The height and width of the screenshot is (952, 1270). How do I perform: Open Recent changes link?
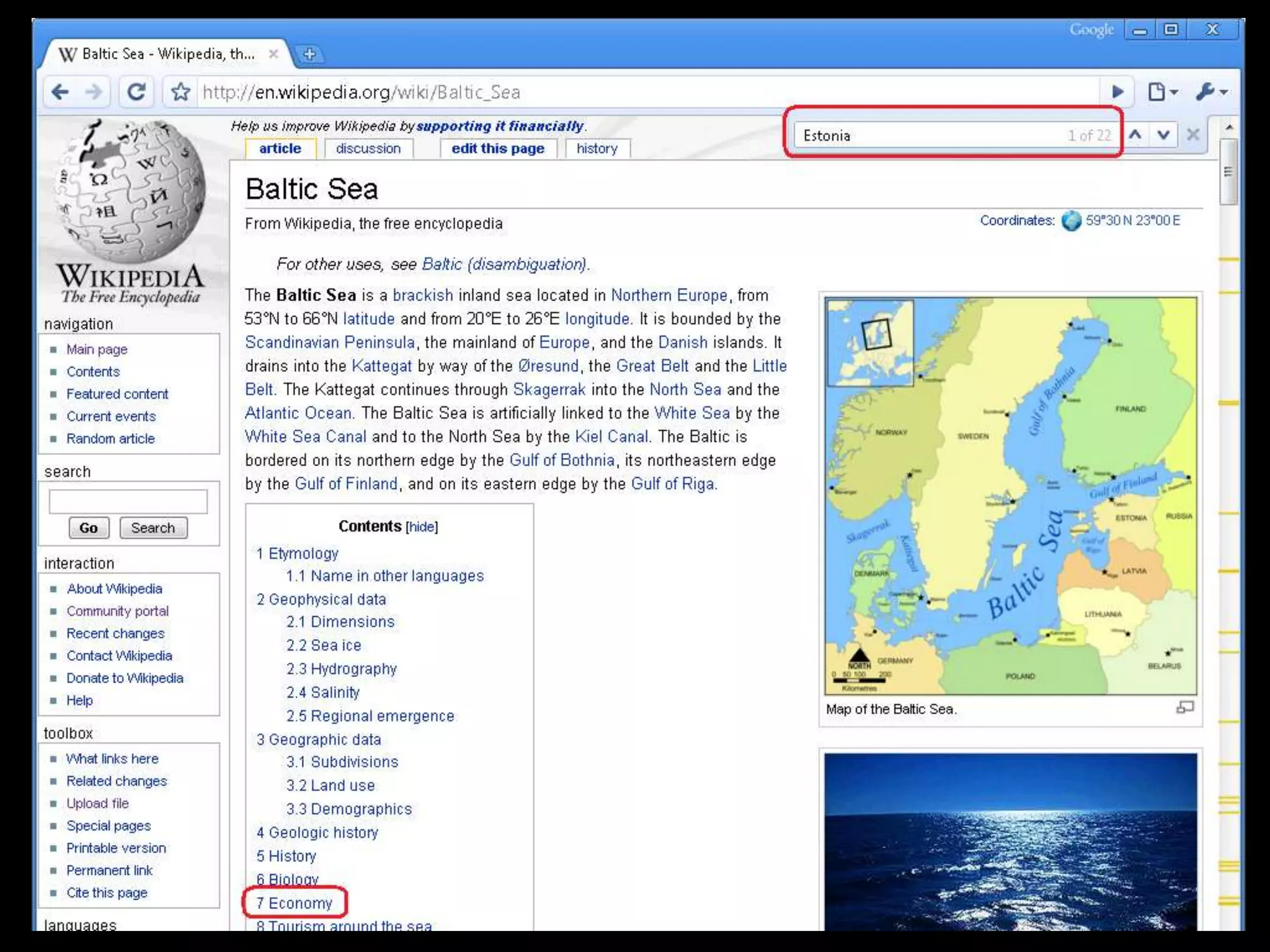coord(115,633)
